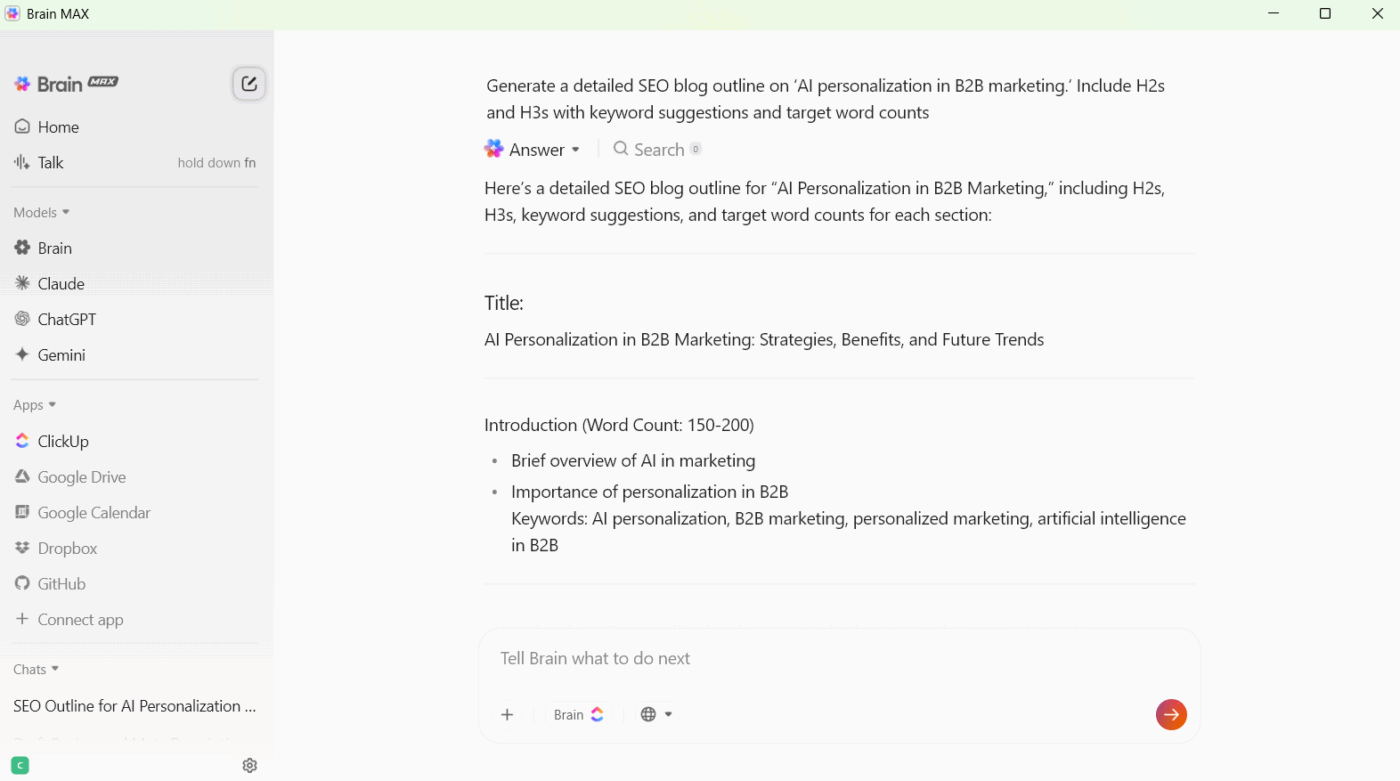Collapse the Models section
The image size is (1400, 781).
click(x=42, y=212)
